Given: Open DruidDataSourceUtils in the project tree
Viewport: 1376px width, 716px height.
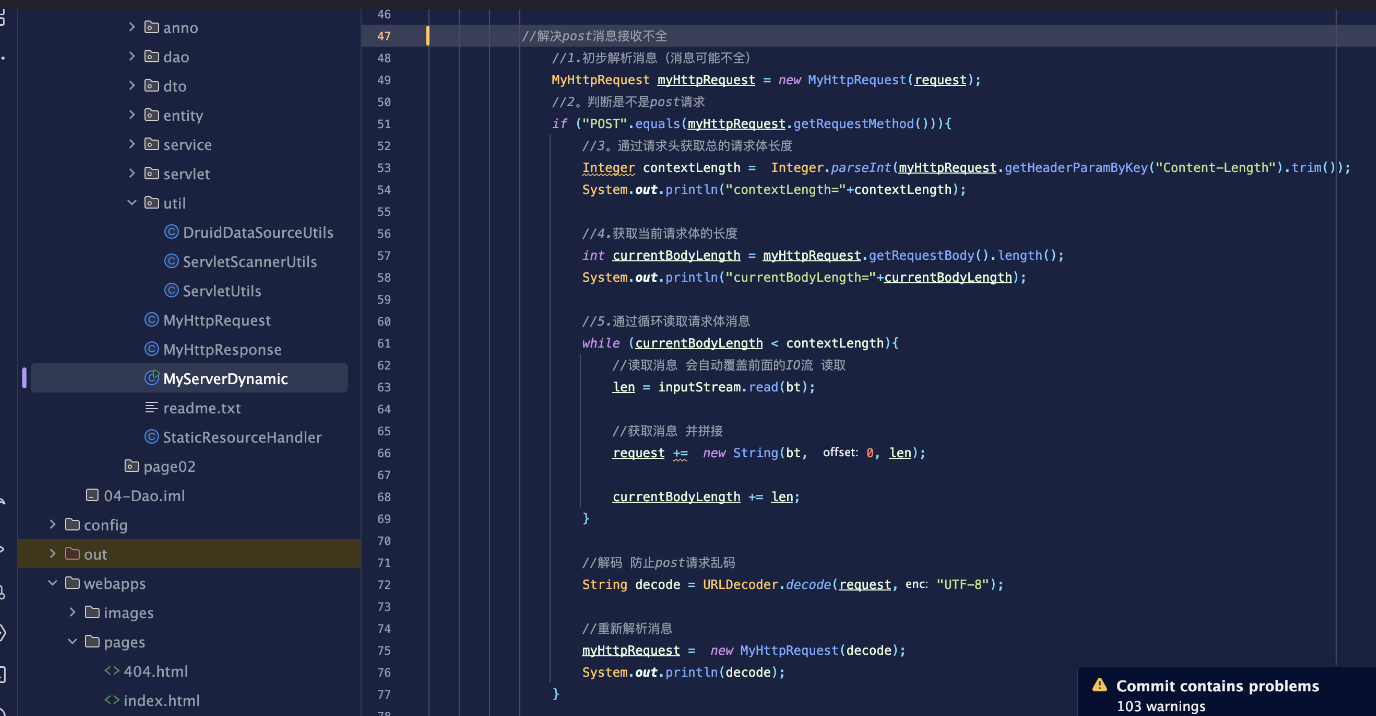Looking at the screenshot, I should click(x=258, y=232).
